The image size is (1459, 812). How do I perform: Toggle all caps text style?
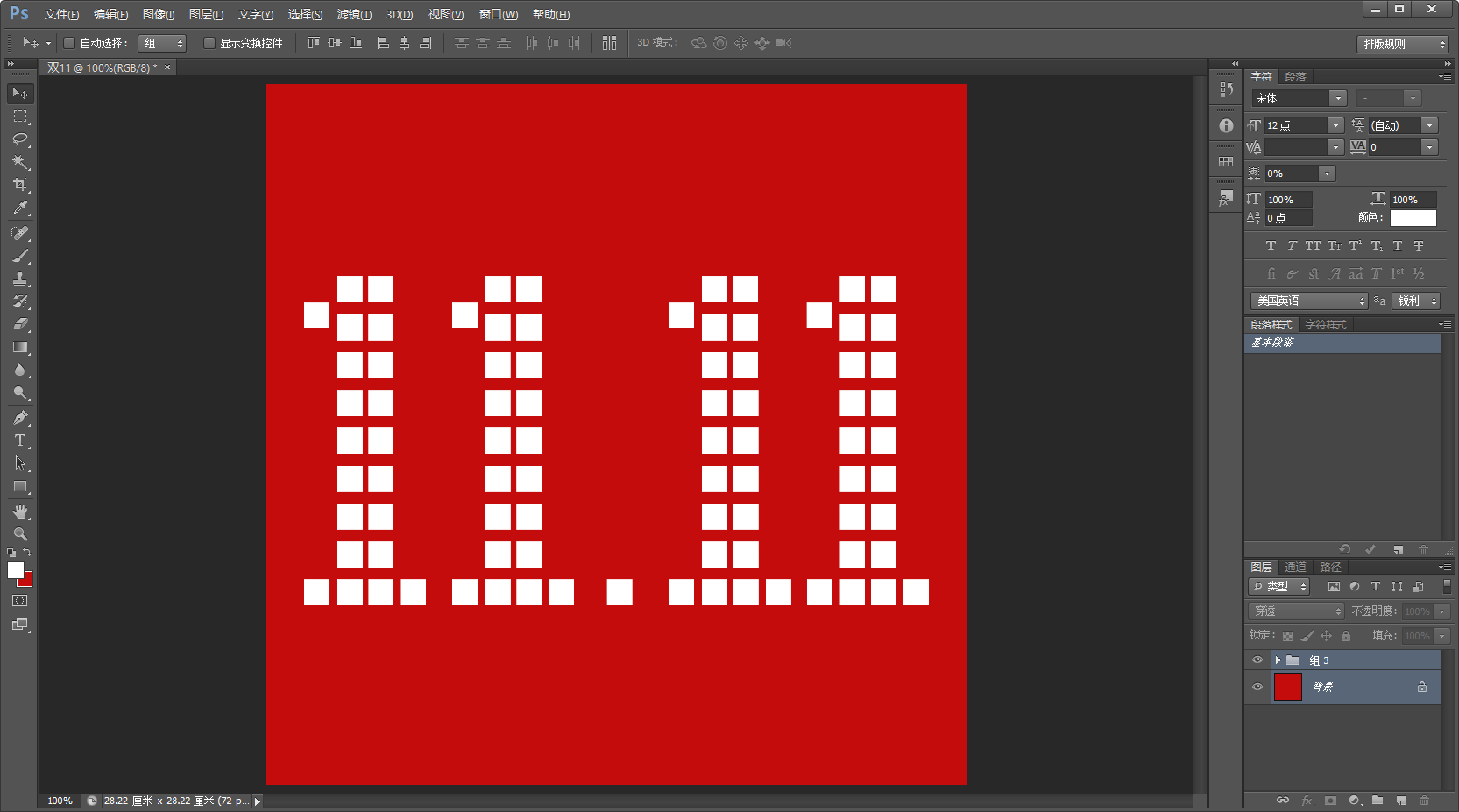[1313, 246]
